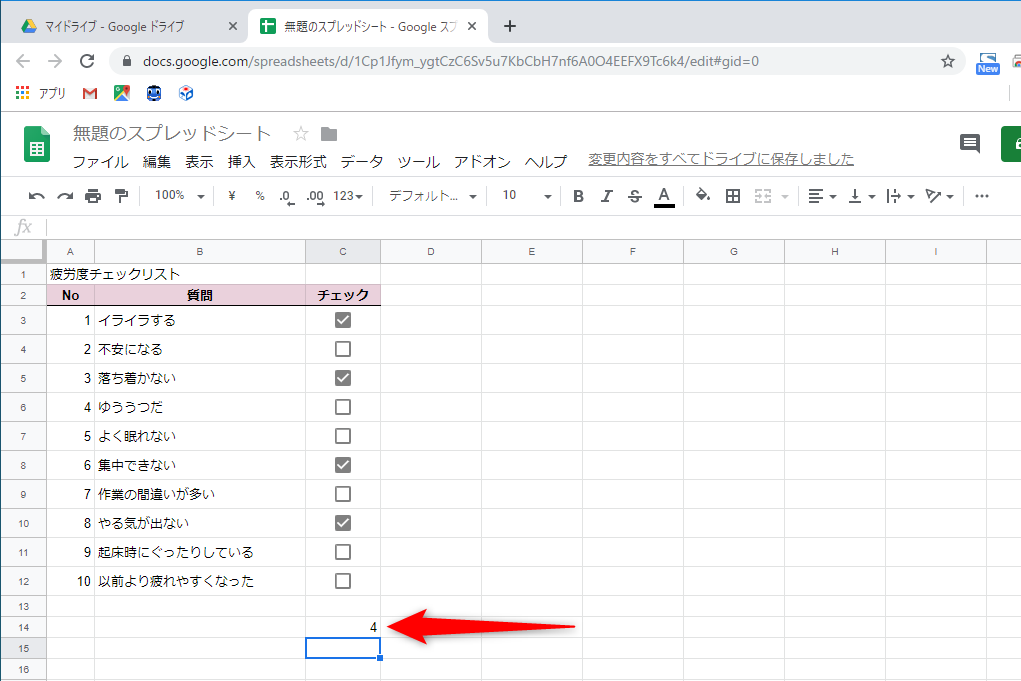Click the Undo icon
Screen dimensions: 1021x681
pos(37,196)
